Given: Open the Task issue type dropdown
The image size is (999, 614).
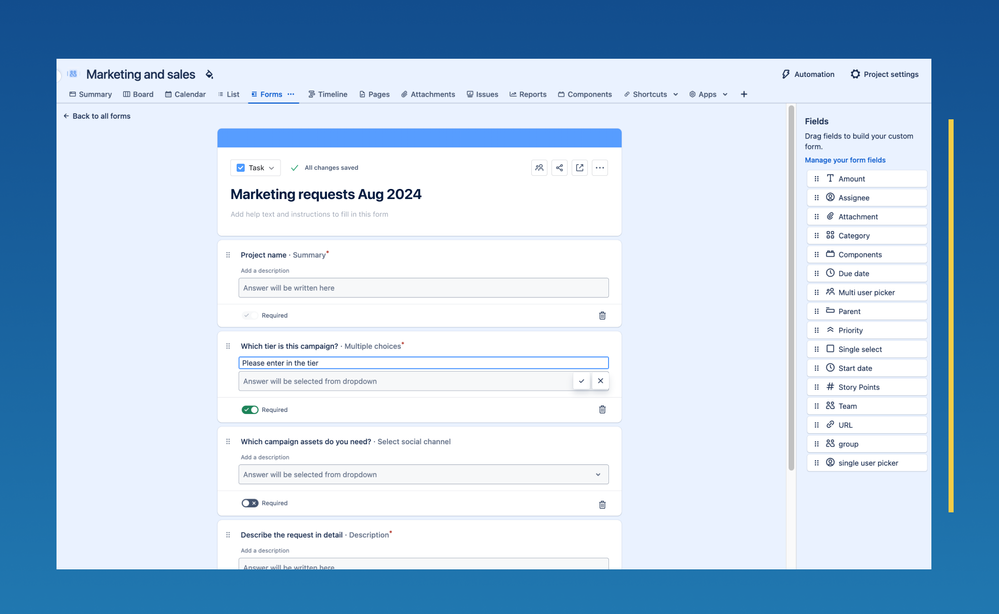Looking at the screenshot, I should pos(255,168).
